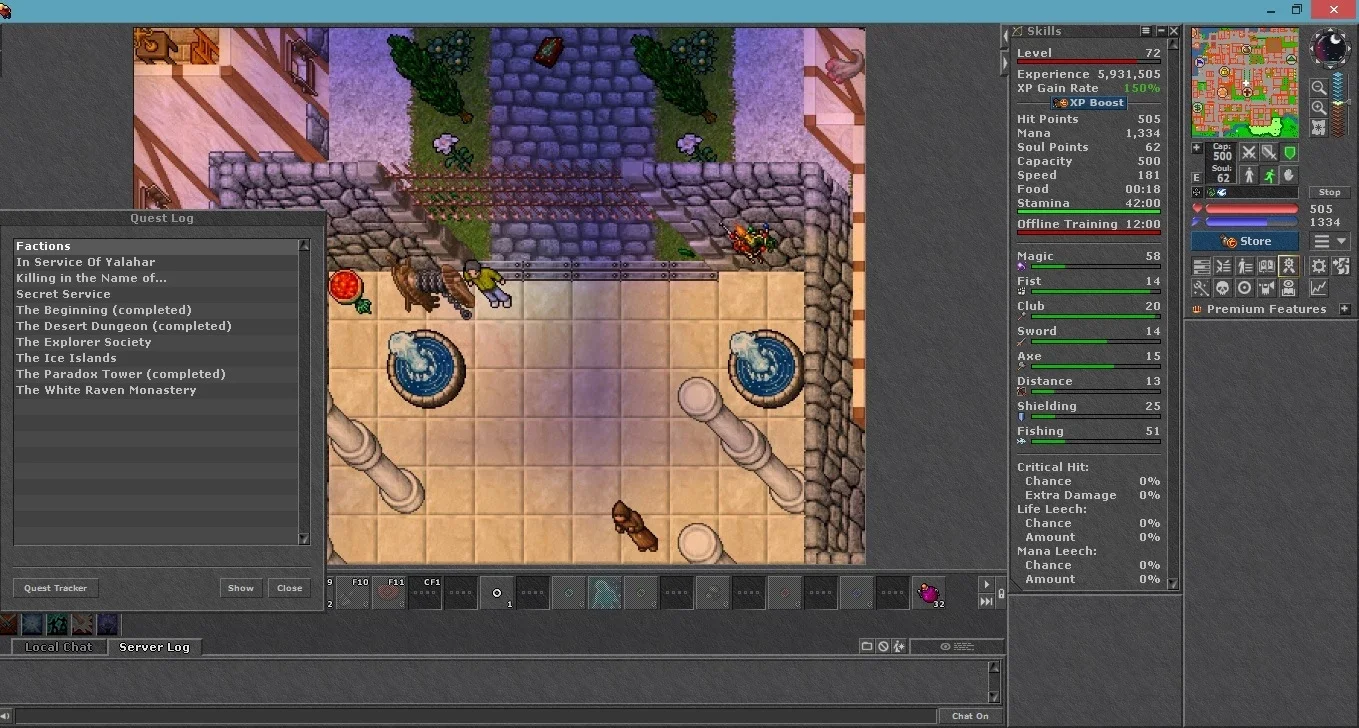Click Close in Quest Log
Viewport: 1359px width, 728px height.
(290, 588)
